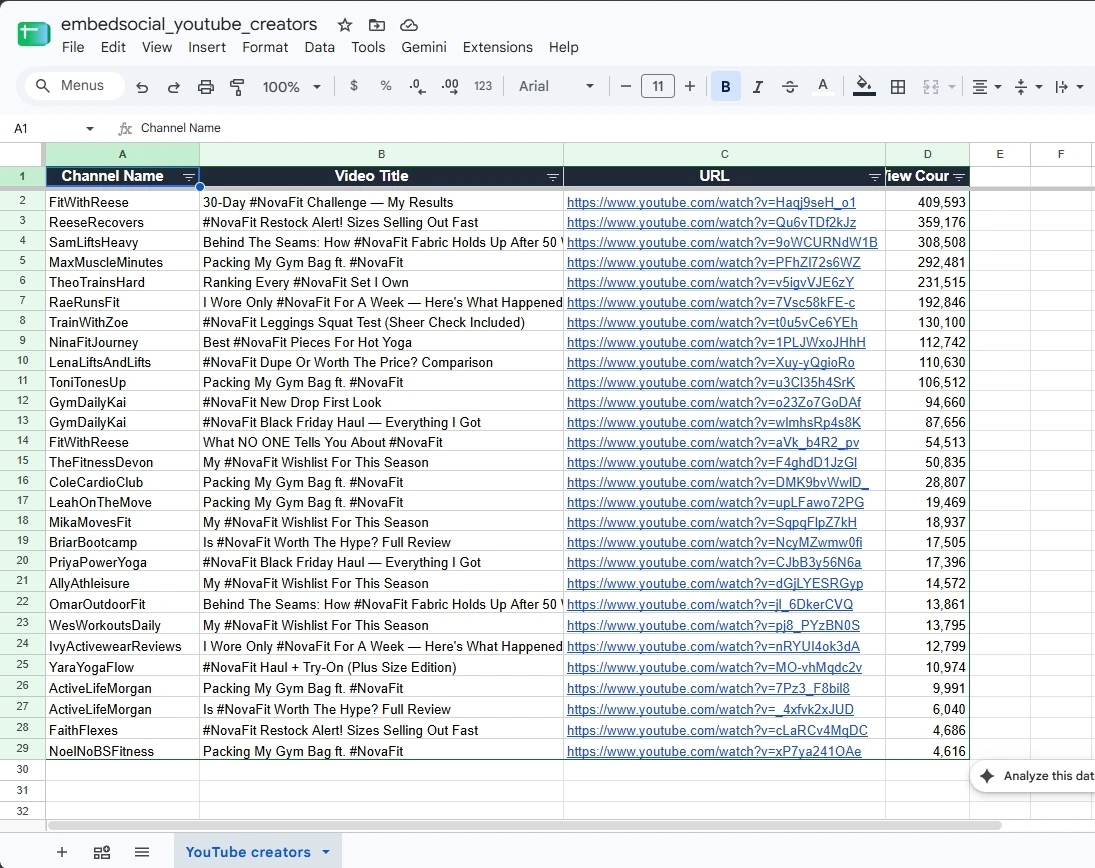
Task: Expand the merge cells dropdown arrow
Action: point(952,87)
